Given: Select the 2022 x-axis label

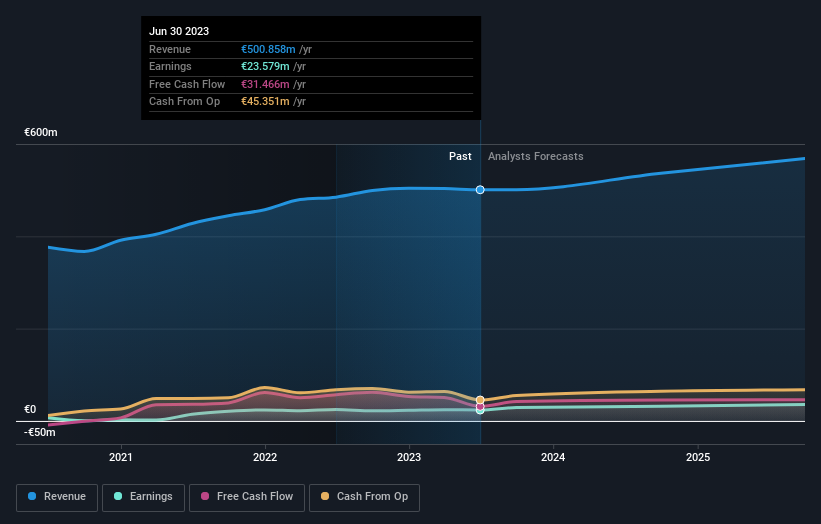Looking at the screenshot, I should tap(265, 457).
